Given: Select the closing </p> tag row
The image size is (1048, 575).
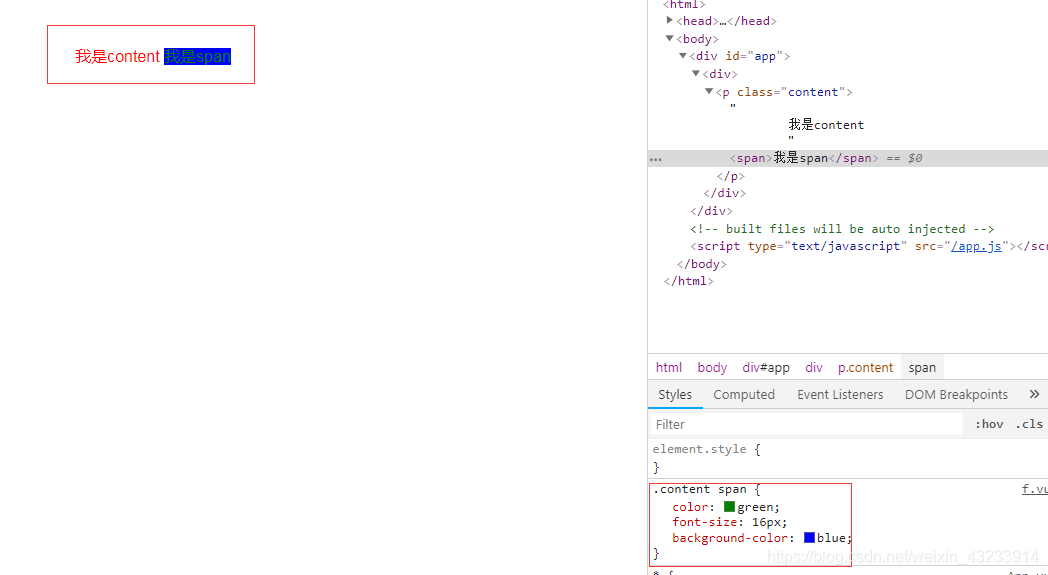Looking at the screenshot, I should point(731,177).
